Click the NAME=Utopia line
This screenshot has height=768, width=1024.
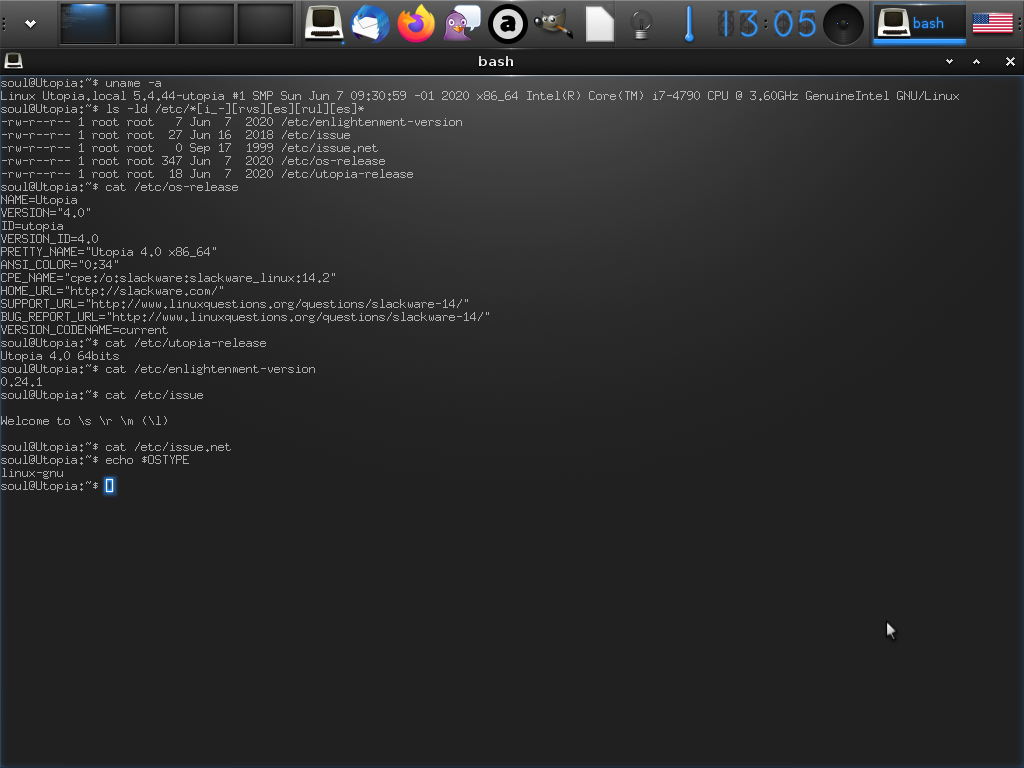pyautogui.click(x=39, y=200)
